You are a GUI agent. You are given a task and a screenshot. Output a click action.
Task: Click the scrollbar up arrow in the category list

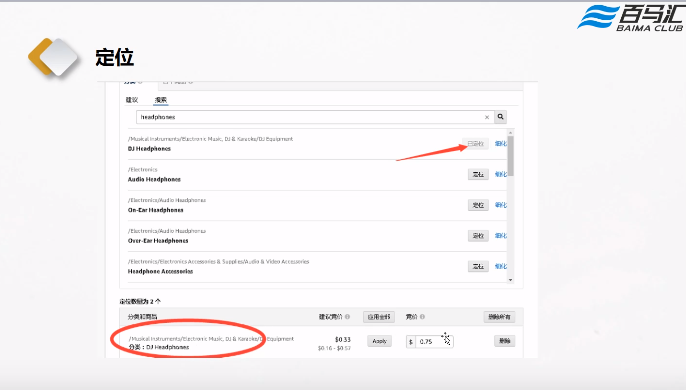tap(511, 132)
